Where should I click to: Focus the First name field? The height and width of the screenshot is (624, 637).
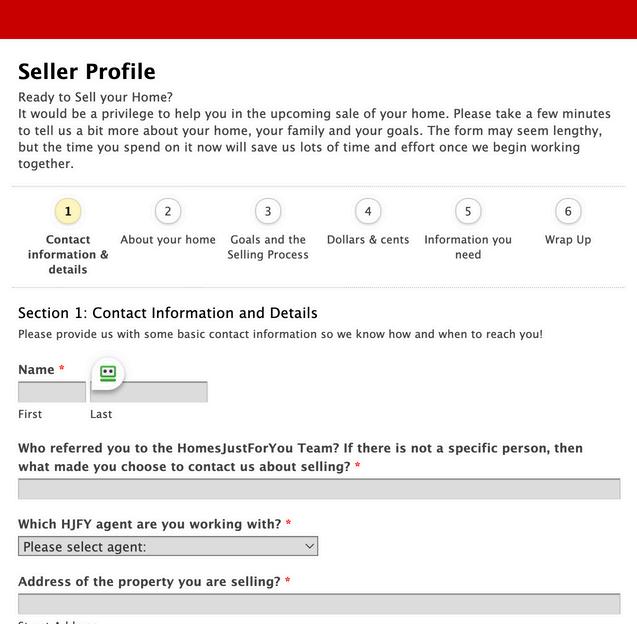(x=52, y=393)
